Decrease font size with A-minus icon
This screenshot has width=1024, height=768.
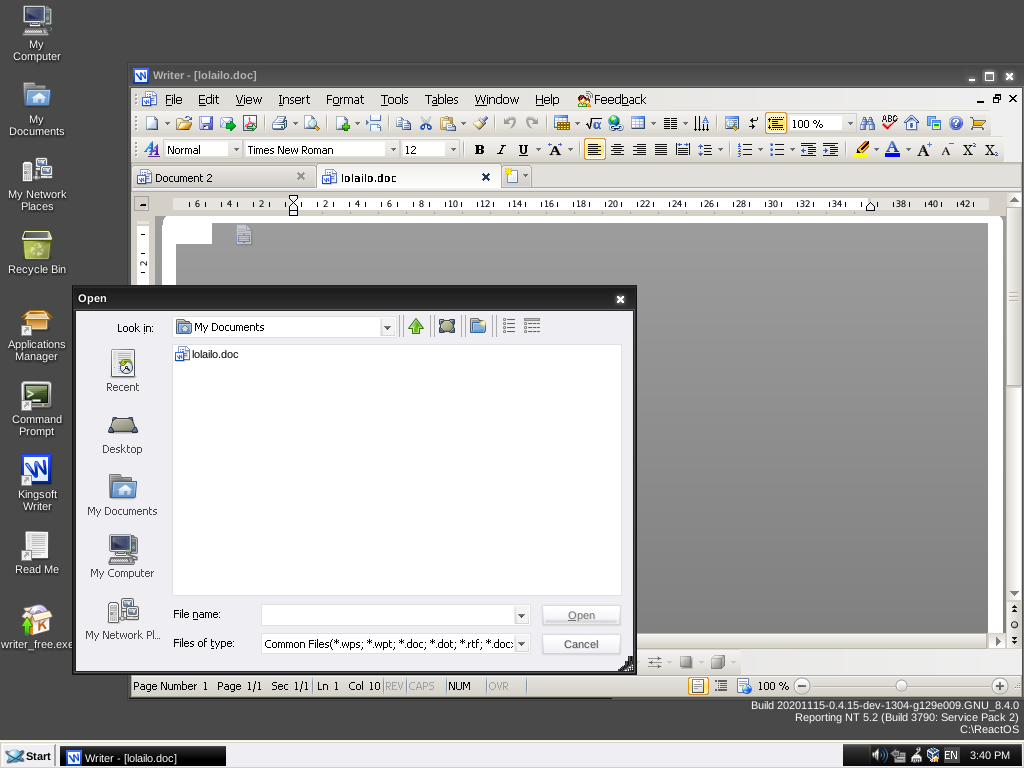[946, 150]
